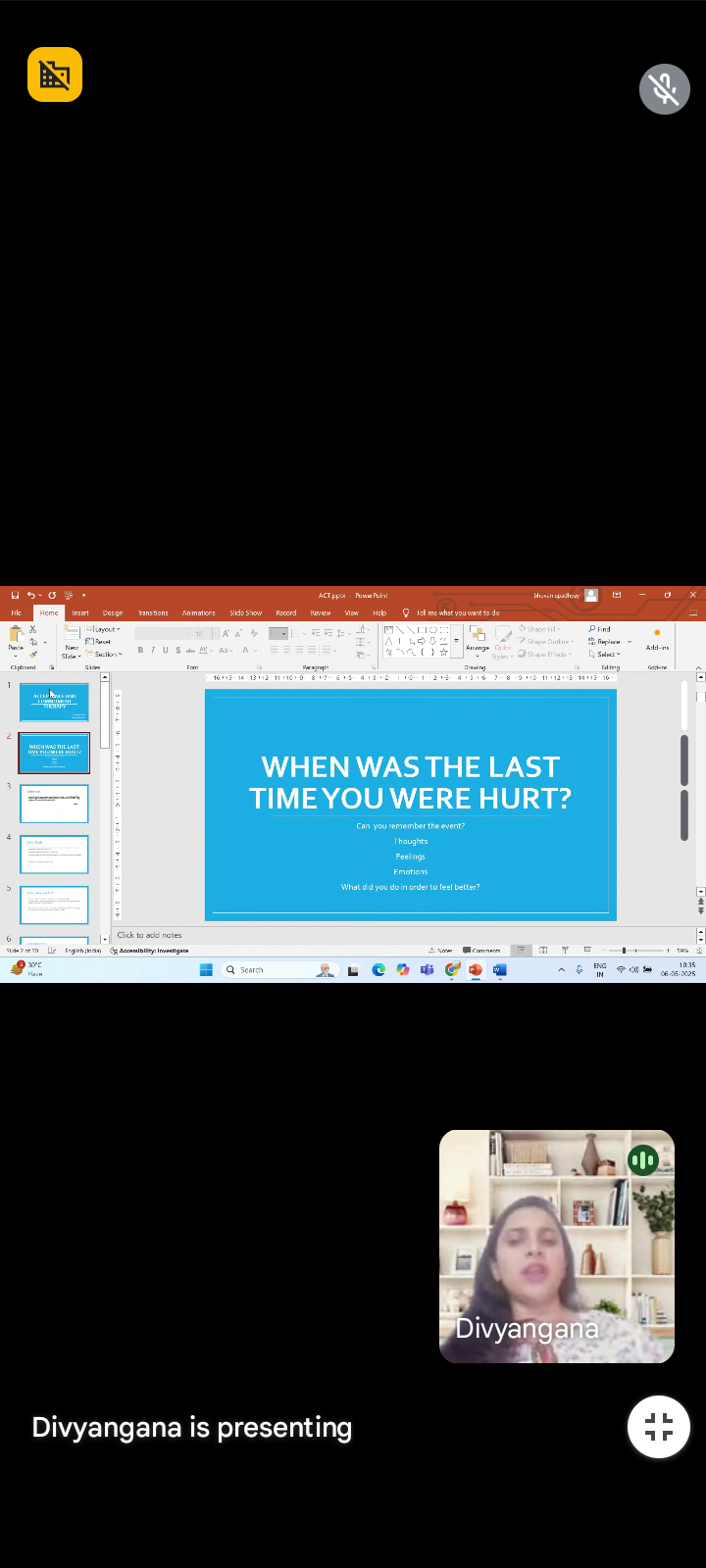This screenshot has width=706, height=1568.
Task: Open the Section dropdown
Action: [x=107, y=654]
